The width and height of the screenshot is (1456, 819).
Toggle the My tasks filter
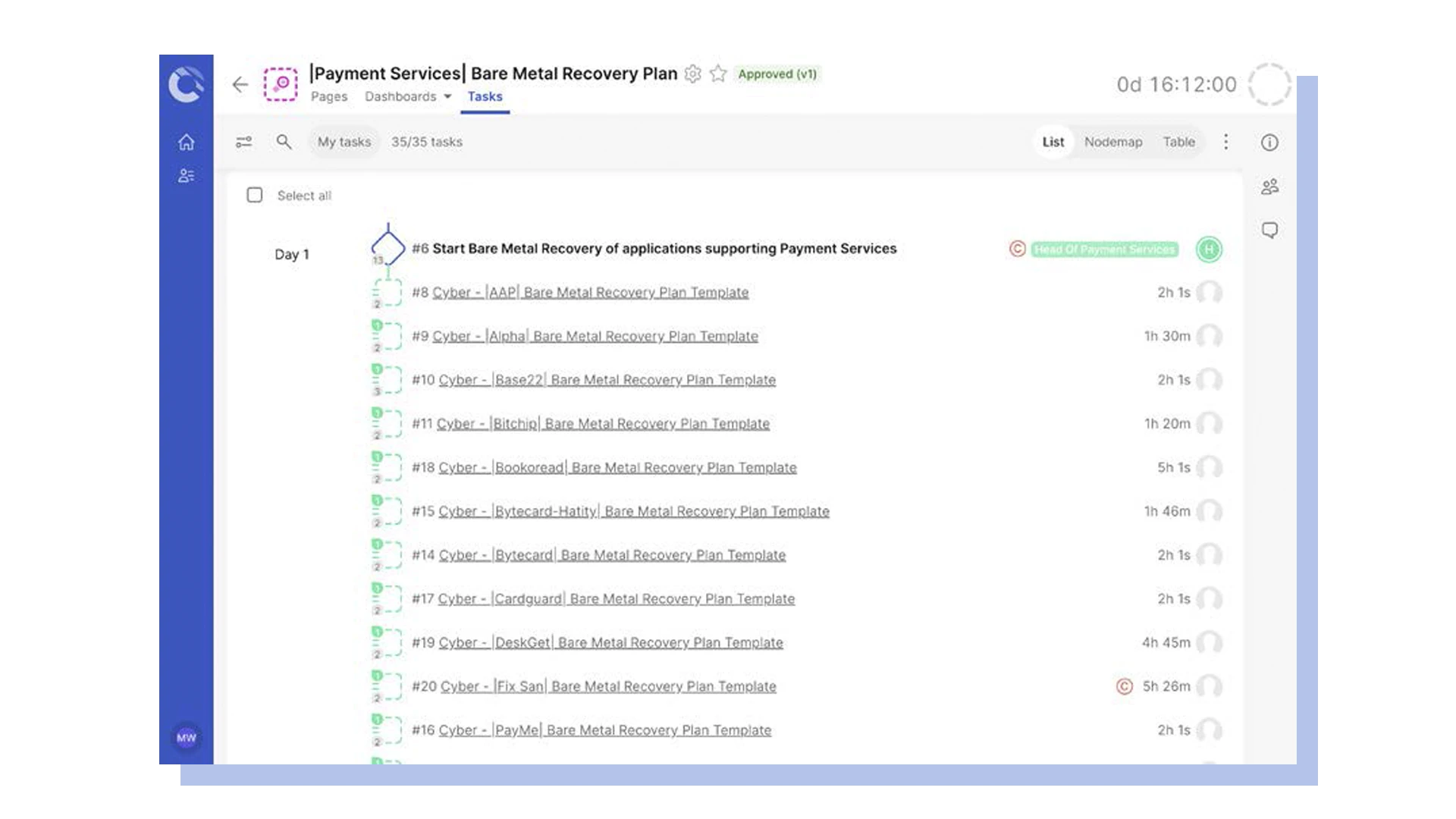(x=344, y=142)
